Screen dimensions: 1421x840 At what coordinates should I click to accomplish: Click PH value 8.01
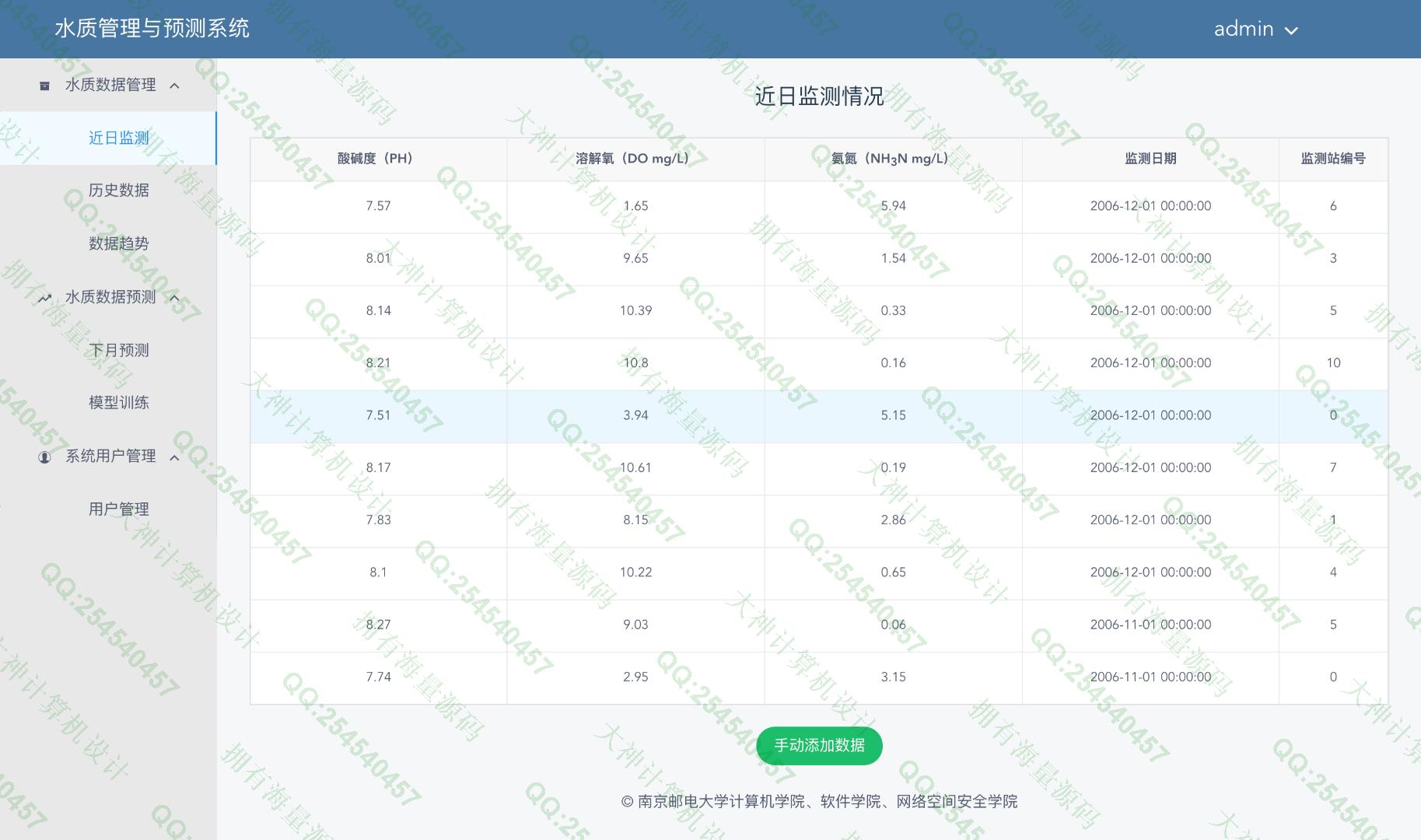point(378,258)
